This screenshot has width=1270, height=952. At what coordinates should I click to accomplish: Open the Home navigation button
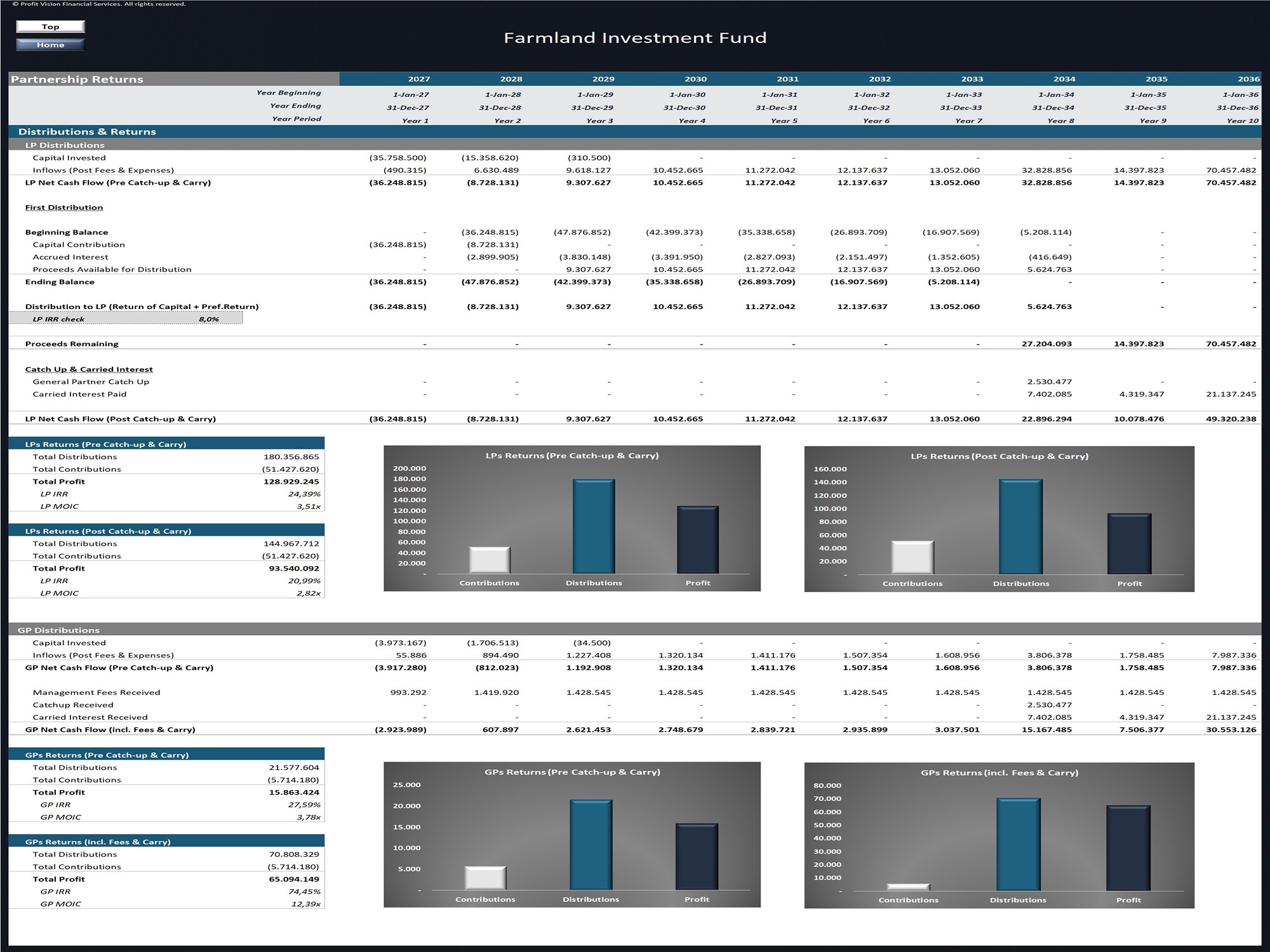[x=50, y=44]
